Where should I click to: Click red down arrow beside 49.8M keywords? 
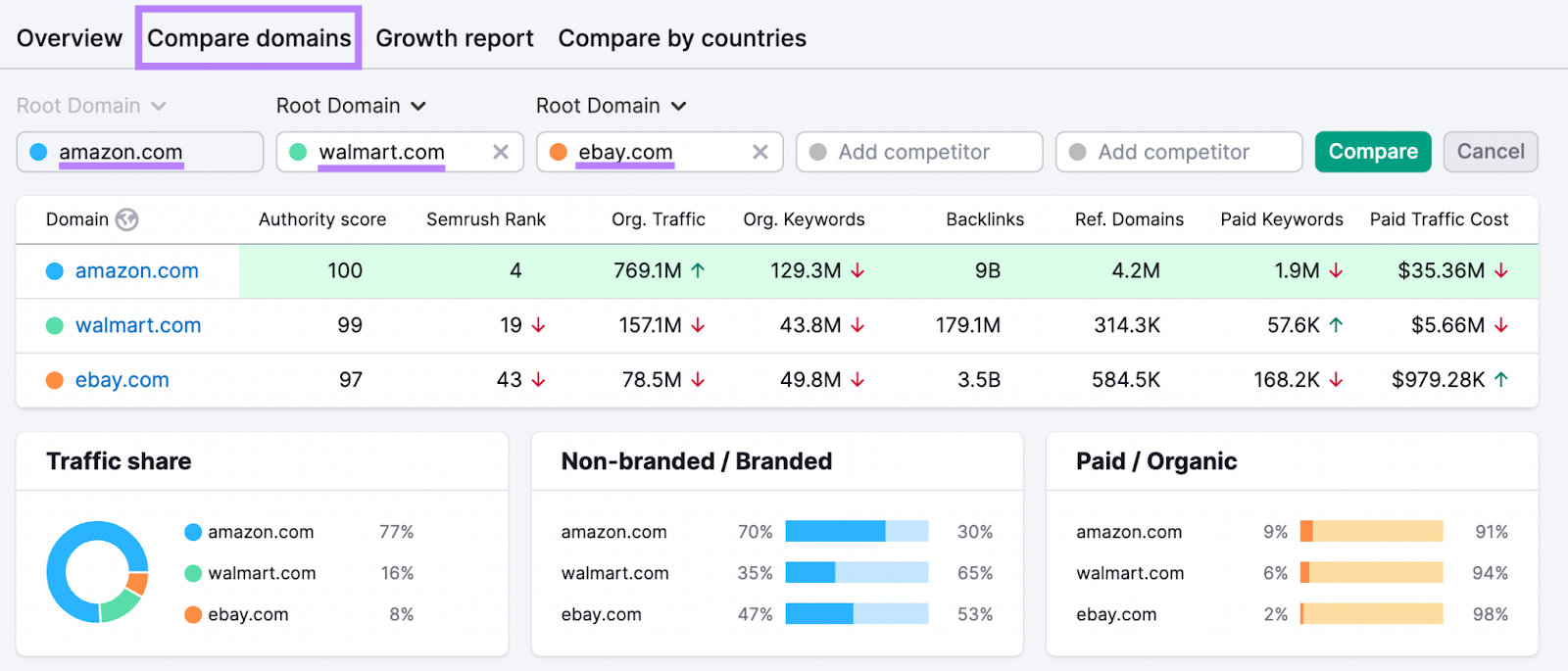click(857, 380)
